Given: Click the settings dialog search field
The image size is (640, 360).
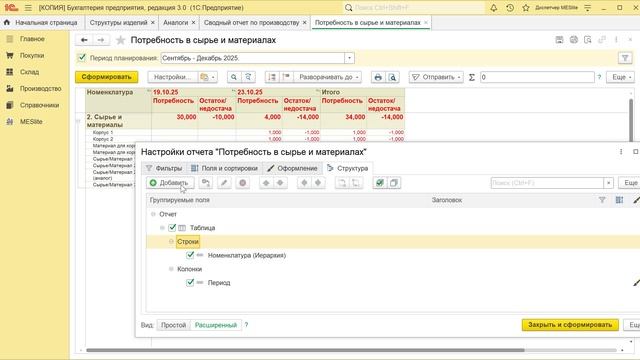Looking at the screenshot, I should tap(547, 183).
